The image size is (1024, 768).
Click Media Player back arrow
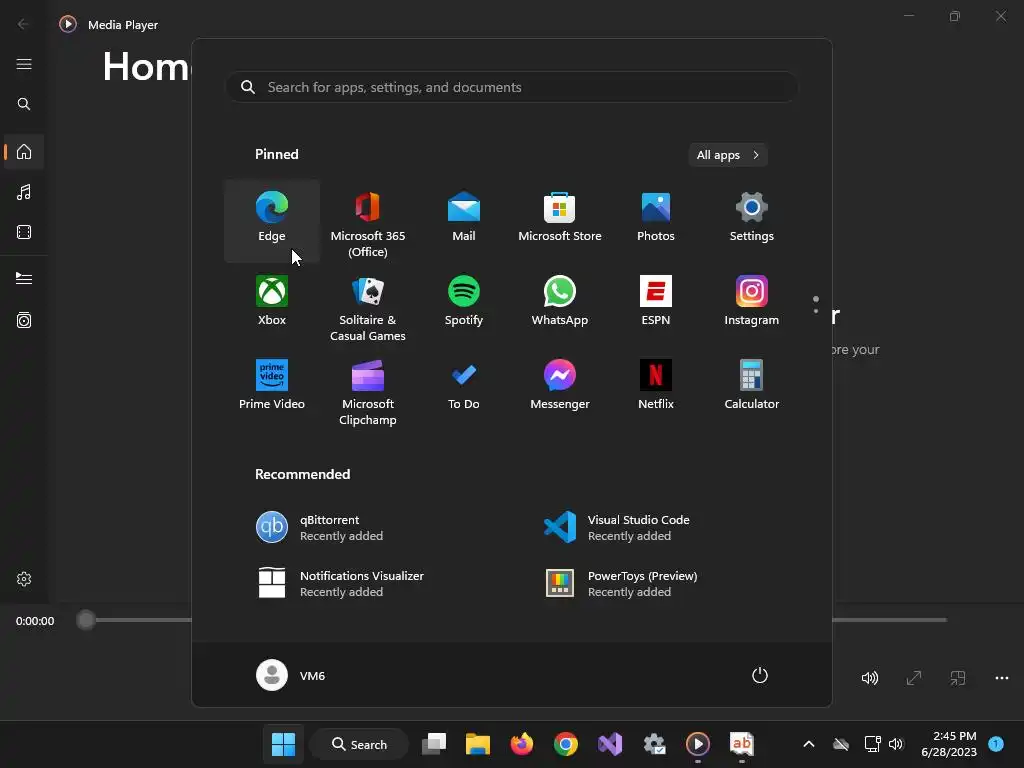coord(23,24)
